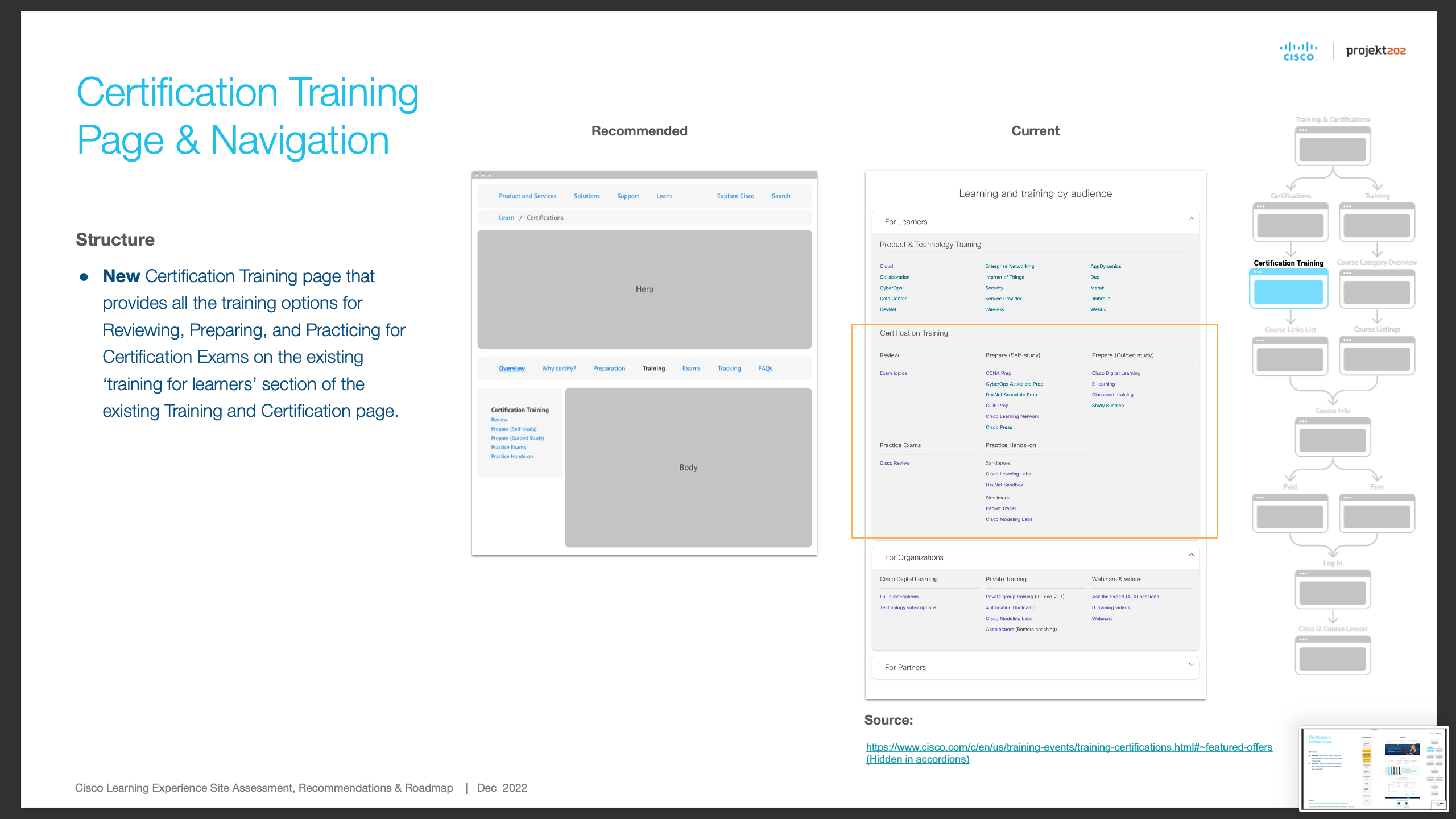Image resolution: width=1456 pixels, height=819 pixels.
Task: Click the Learn breadcrumb before Certifications
Action: 506,218
